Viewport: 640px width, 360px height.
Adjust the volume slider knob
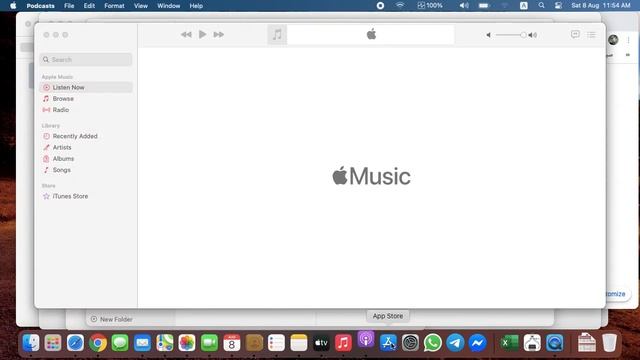pyautogui.click(x=523, y=35)
